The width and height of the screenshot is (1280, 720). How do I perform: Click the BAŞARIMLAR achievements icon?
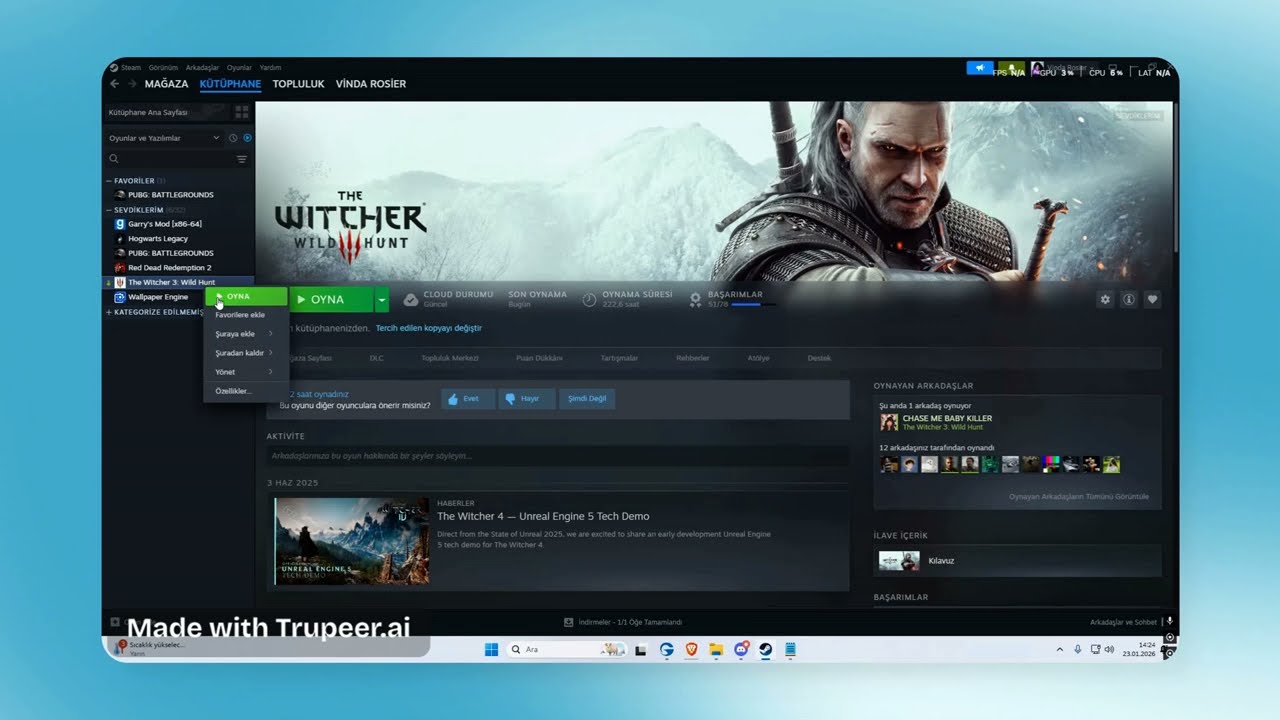695,299
